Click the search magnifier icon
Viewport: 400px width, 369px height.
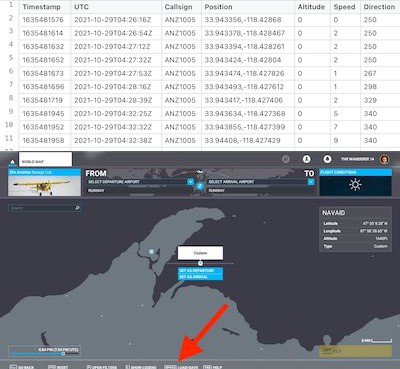click(x=77, y=208)
